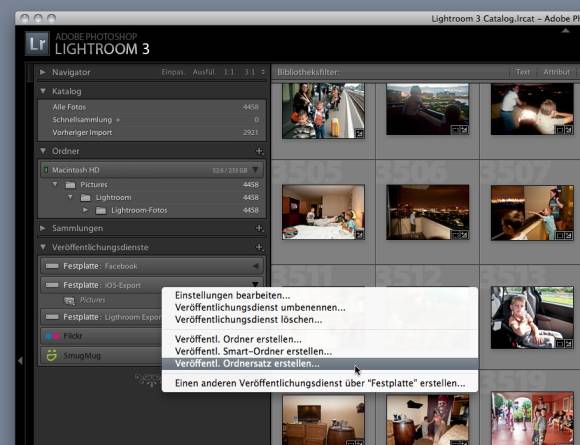Click the drive icon next to Festplatte Facebook
The image size is (580, 445).
(52, 266)
